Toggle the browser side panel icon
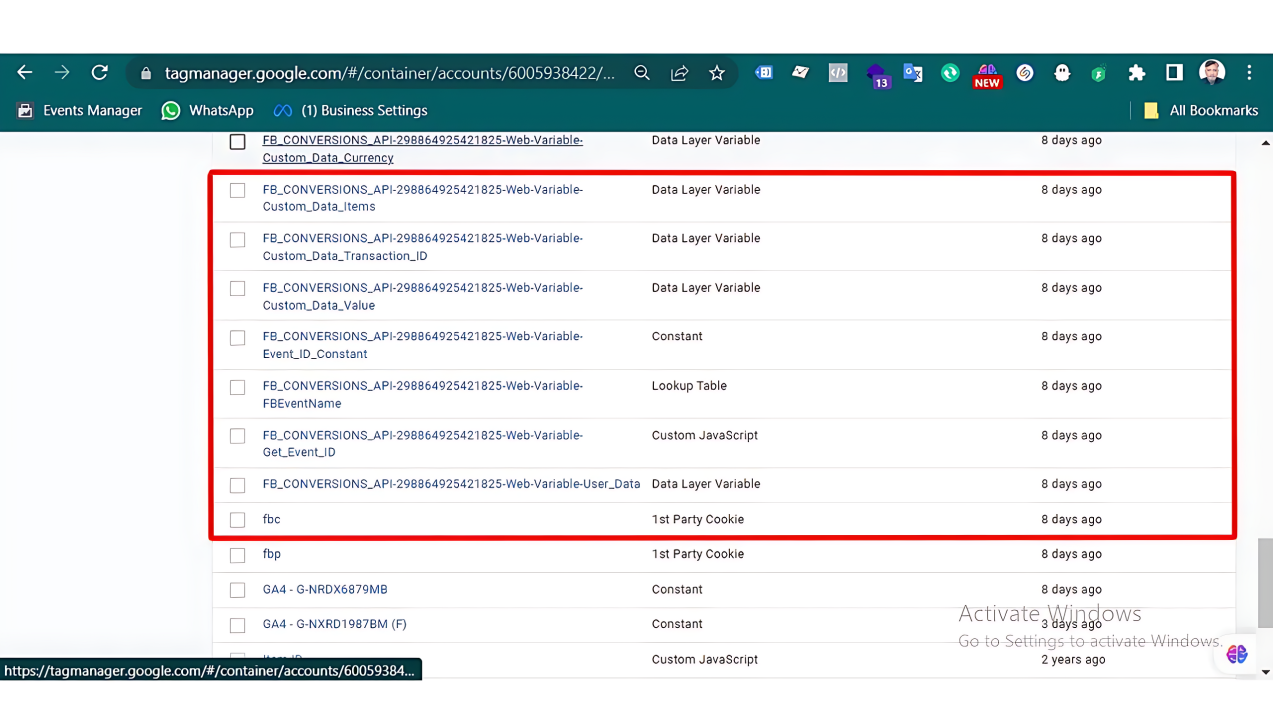1273x716 pixels. click(x=1174, y=73)
